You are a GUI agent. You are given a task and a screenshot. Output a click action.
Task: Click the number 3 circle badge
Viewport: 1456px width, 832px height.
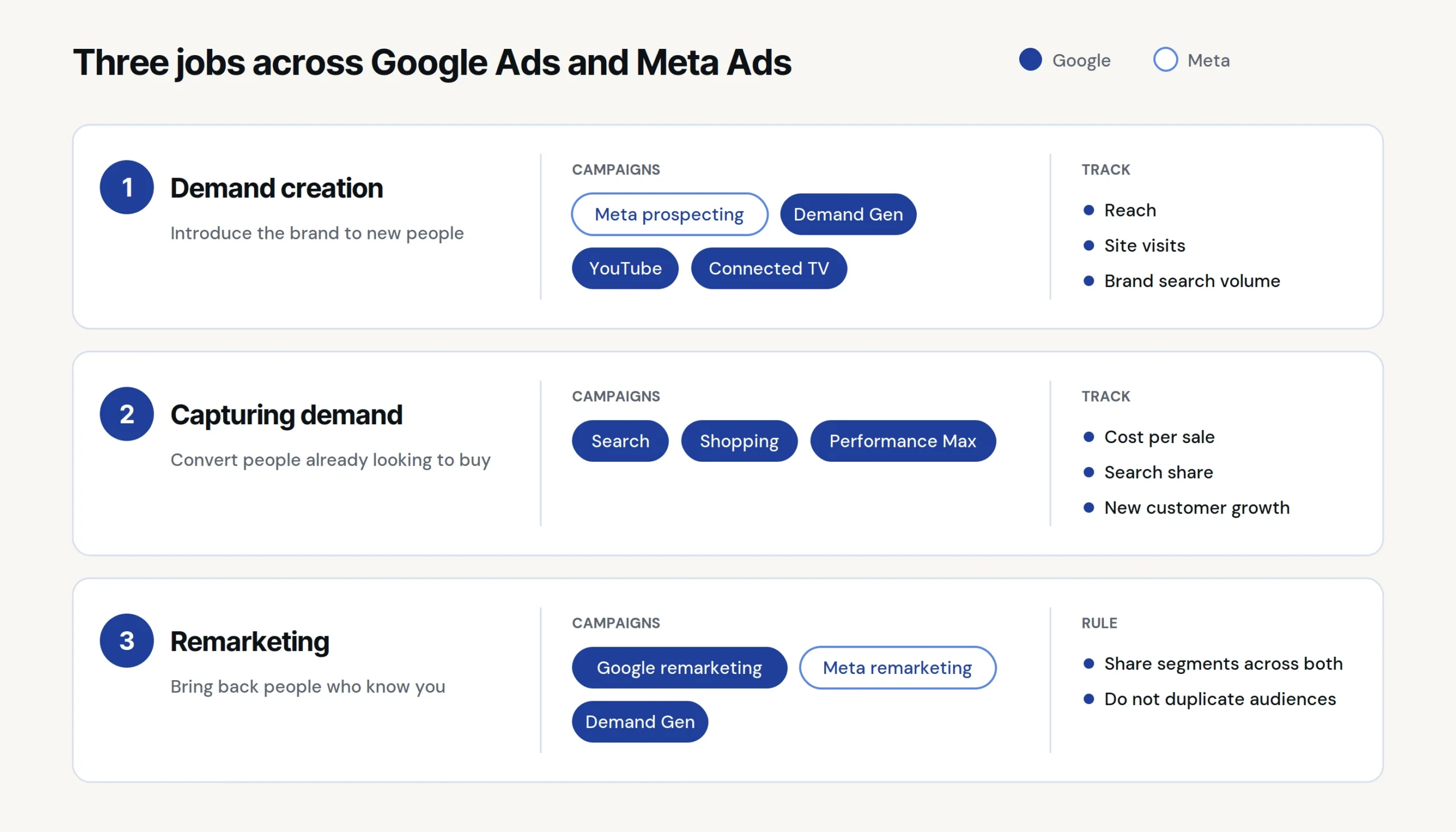[x=127, y=640]
